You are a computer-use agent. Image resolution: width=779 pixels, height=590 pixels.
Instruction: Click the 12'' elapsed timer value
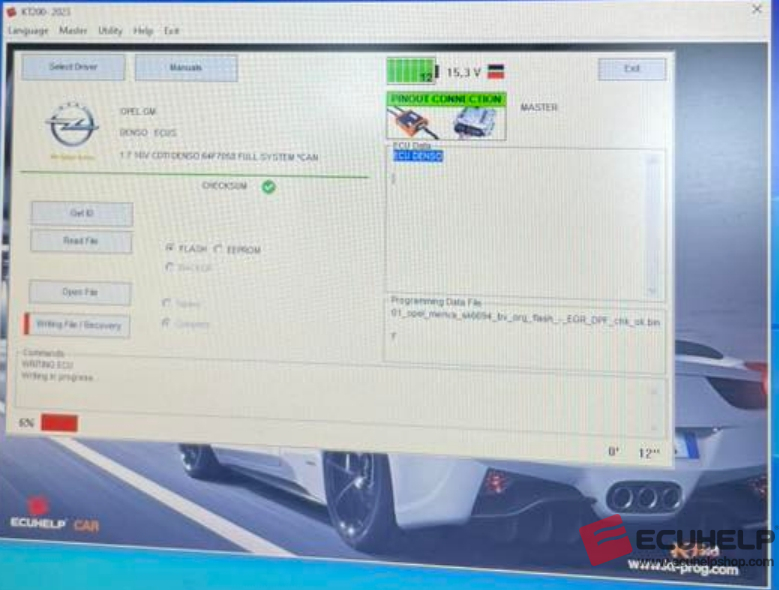coord(648,452)
